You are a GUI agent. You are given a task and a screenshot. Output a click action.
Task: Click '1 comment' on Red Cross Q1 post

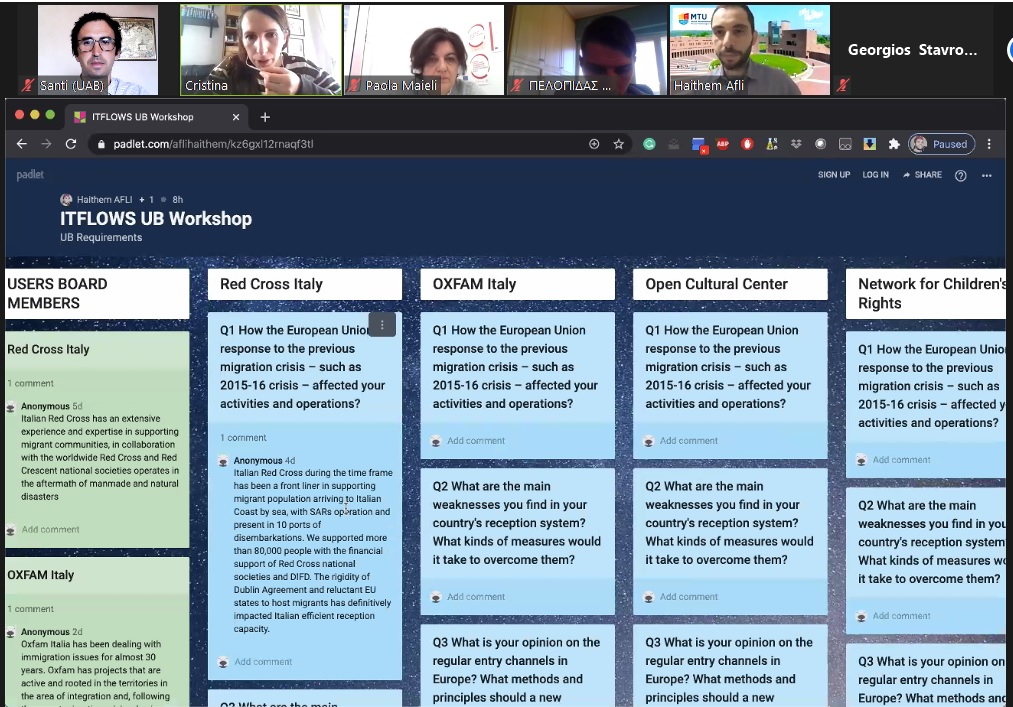(243, 438)
